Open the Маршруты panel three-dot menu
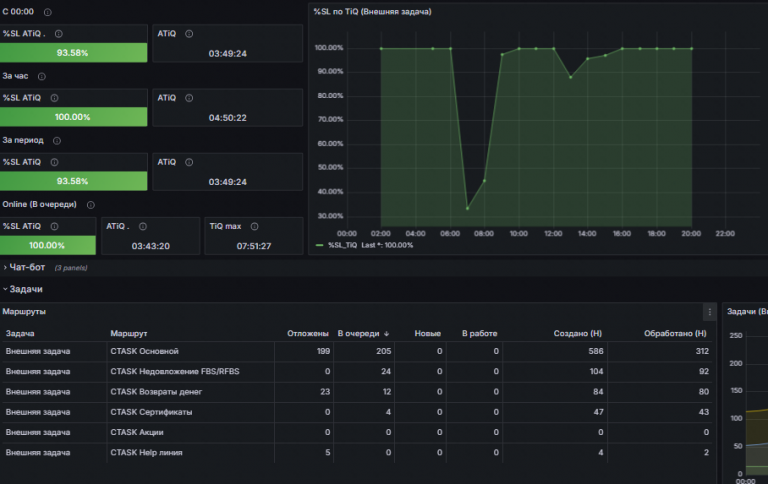The height and width of the screenshot is (484, 768). click(x=710, y=312)
